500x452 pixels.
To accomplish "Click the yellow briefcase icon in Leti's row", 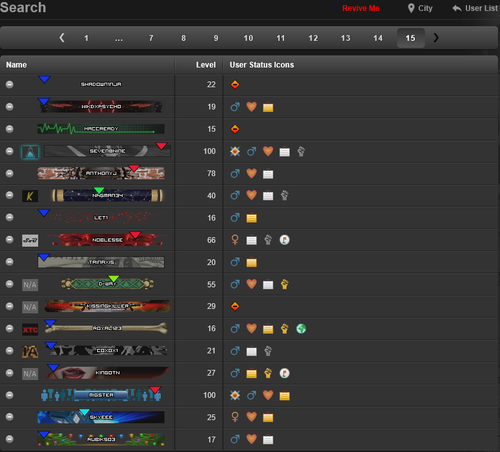I will 251,218.
